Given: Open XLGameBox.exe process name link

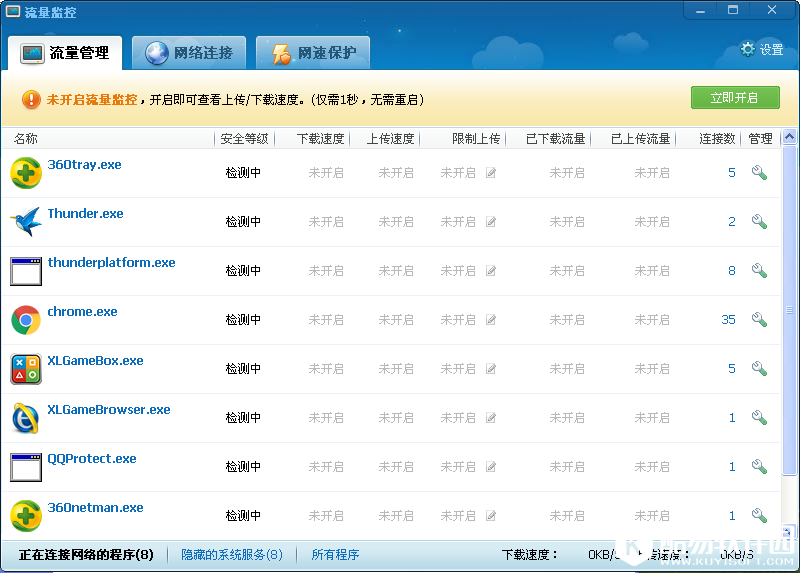Looking at the screenshot, I should pos(95,361).
